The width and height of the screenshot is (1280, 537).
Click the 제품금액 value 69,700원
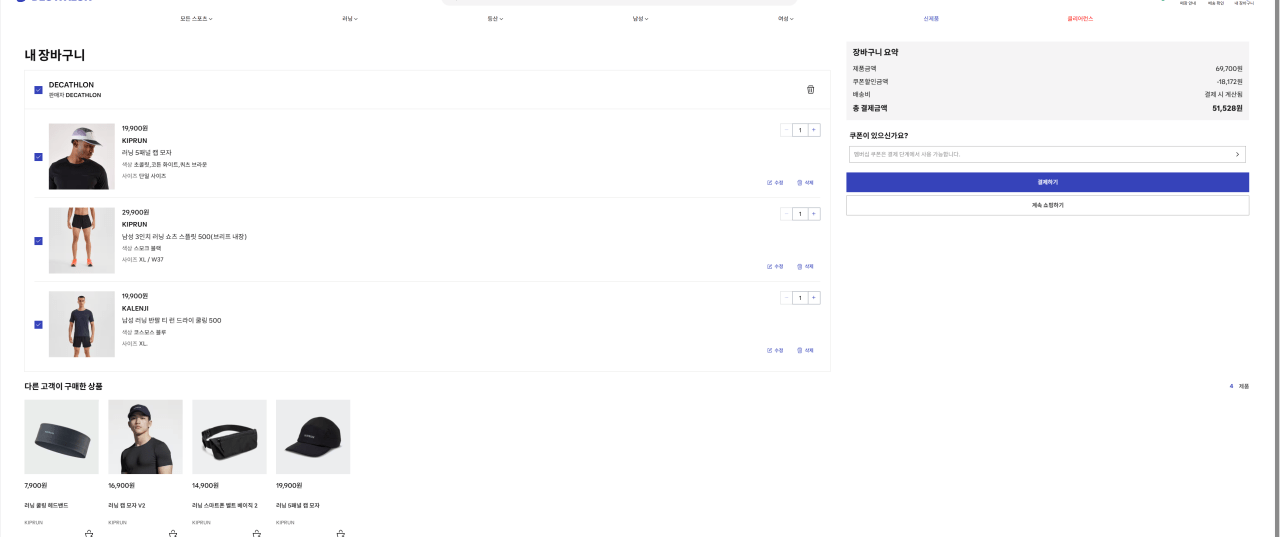click(x=1229, y=68)
